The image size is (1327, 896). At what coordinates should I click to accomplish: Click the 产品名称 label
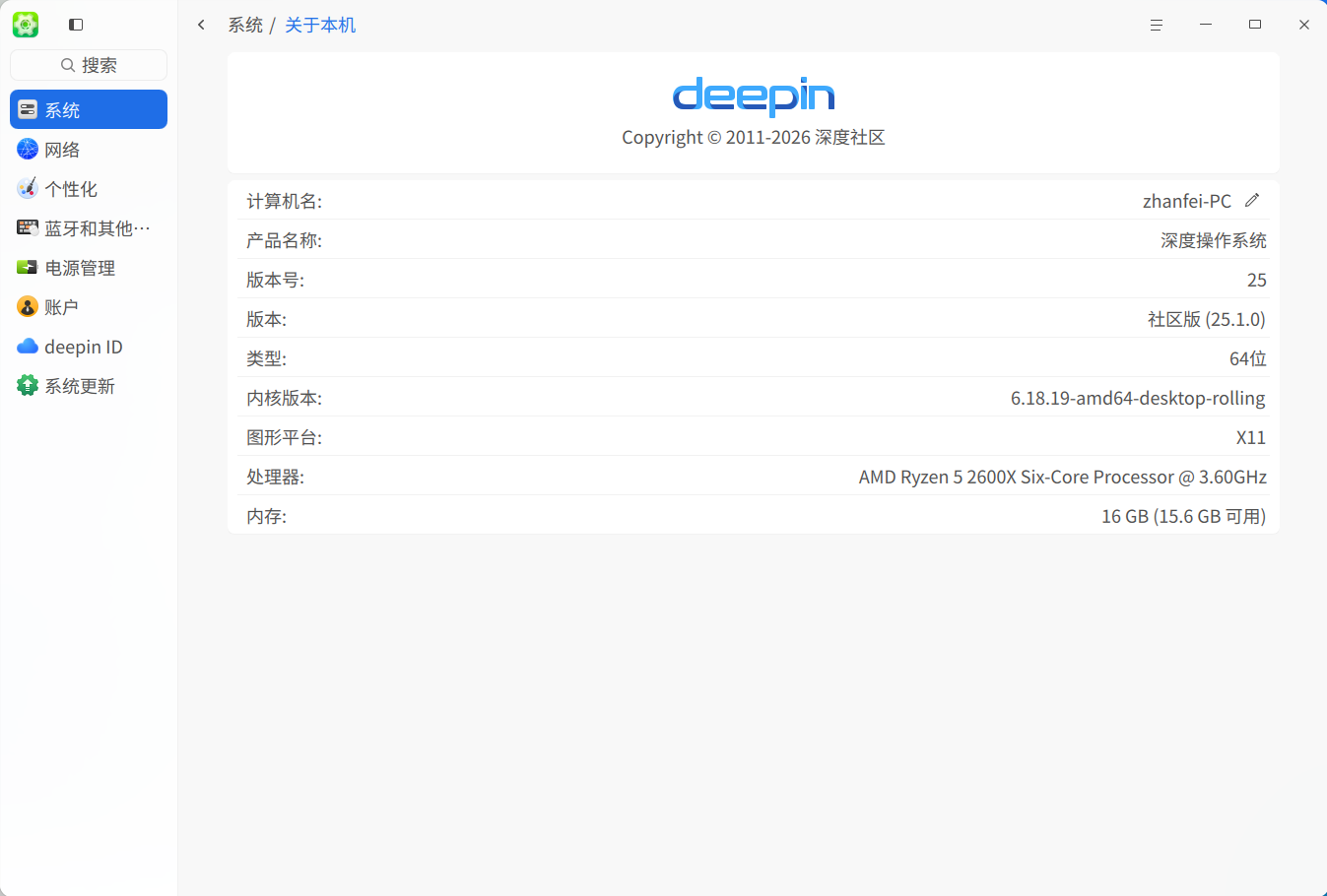284,240
